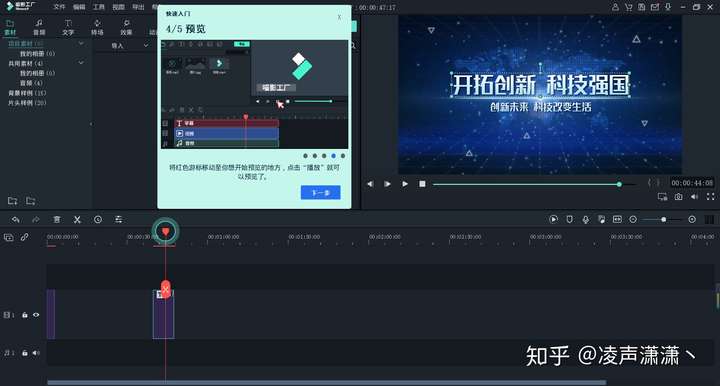This screenshot has height=386, width=720.
Task: Adjust the preview volume speaker icon
Action: [694, 196]
